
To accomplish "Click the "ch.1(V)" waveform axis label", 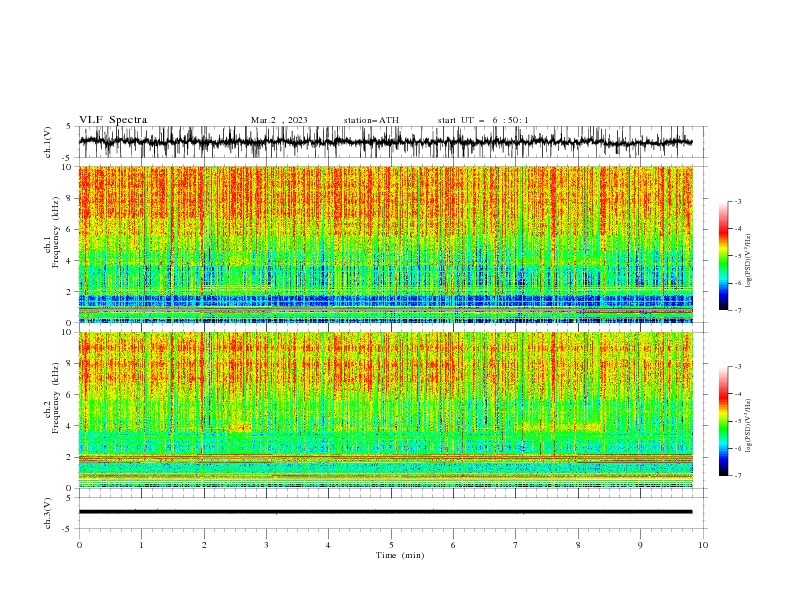I will pyautogui.click(x=48, y=142).
